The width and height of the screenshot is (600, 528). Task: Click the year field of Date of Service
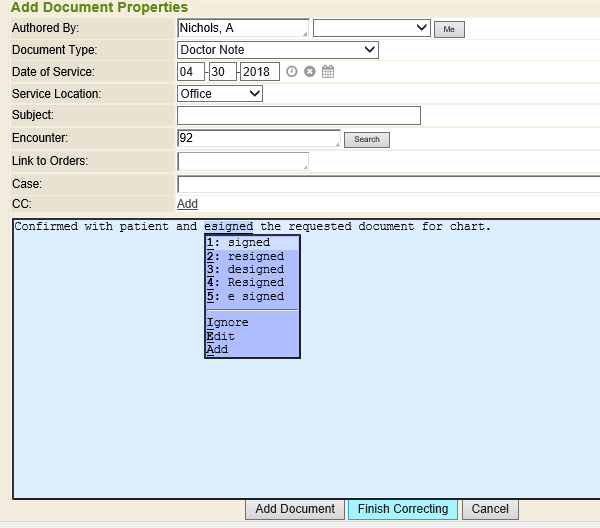tap(260, 71)
